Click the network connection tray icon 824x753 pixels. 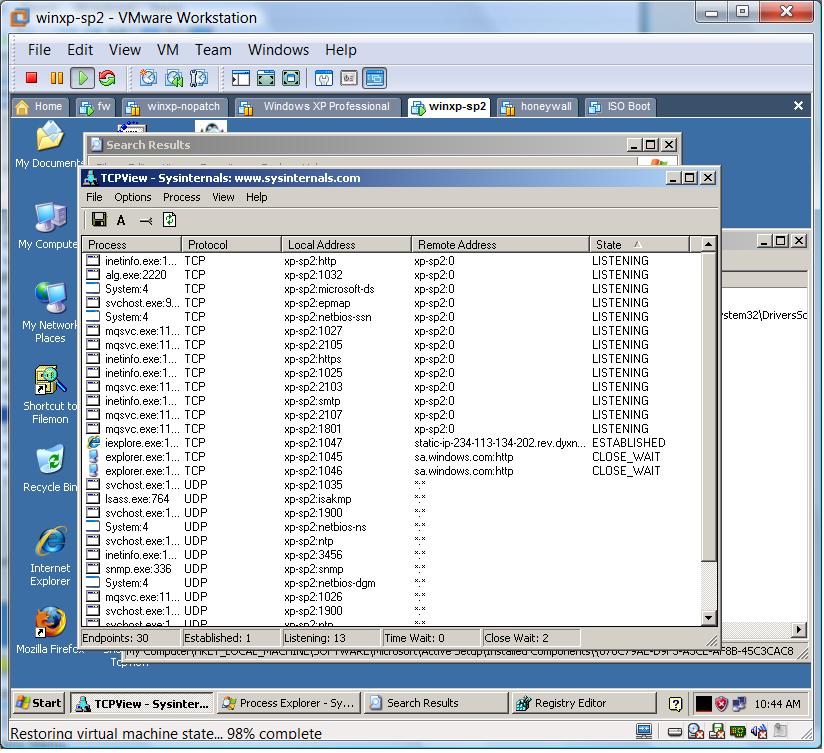738,704
